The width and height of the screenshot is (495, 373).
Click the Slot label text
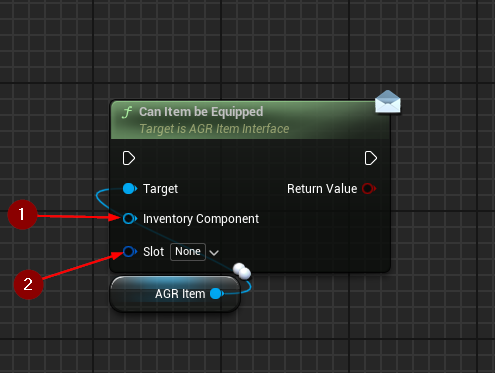[x=153, y=252]
